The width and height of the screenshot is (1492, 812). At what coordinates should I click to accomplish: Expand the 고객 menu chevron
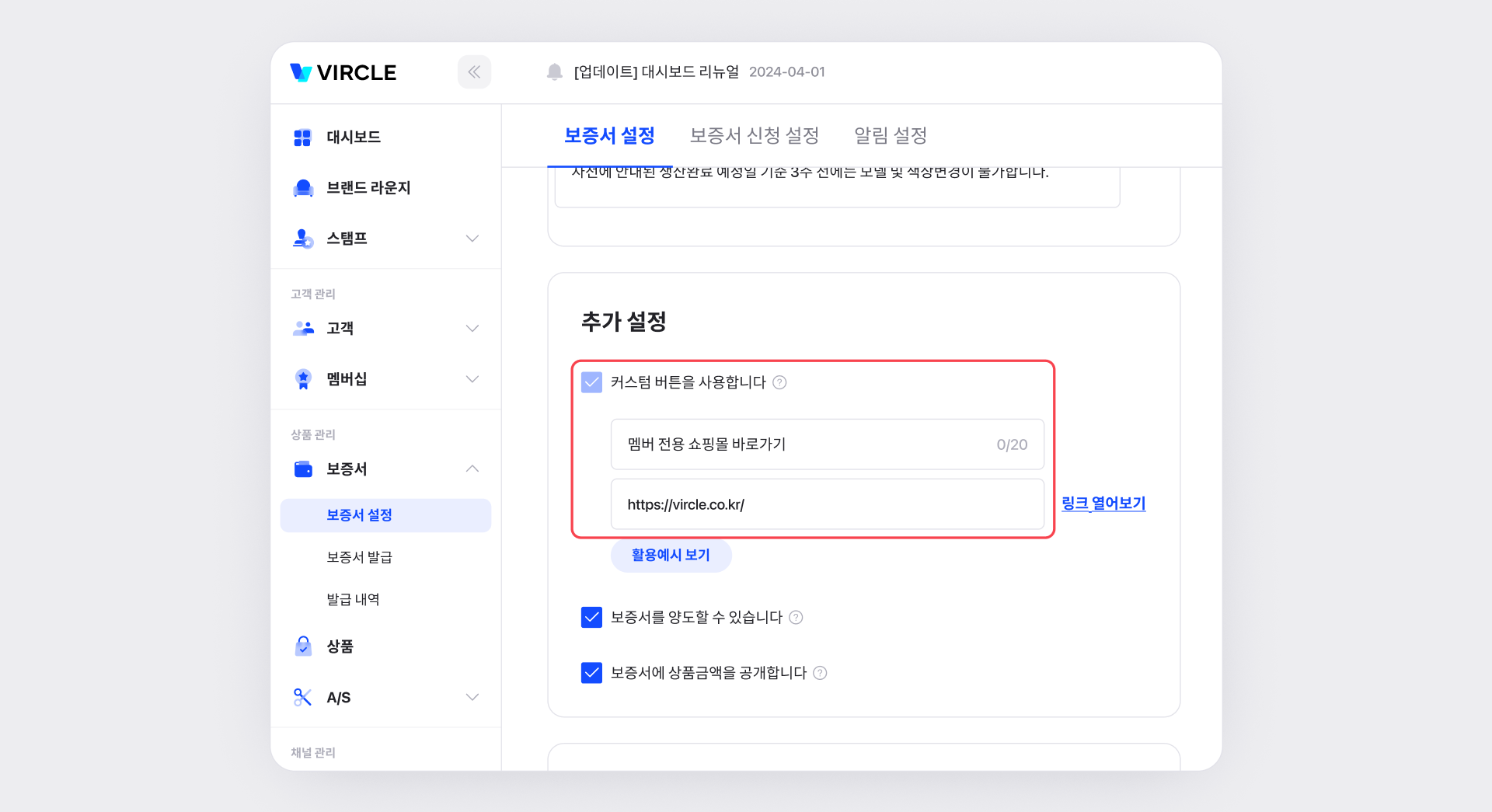[472, 329]
